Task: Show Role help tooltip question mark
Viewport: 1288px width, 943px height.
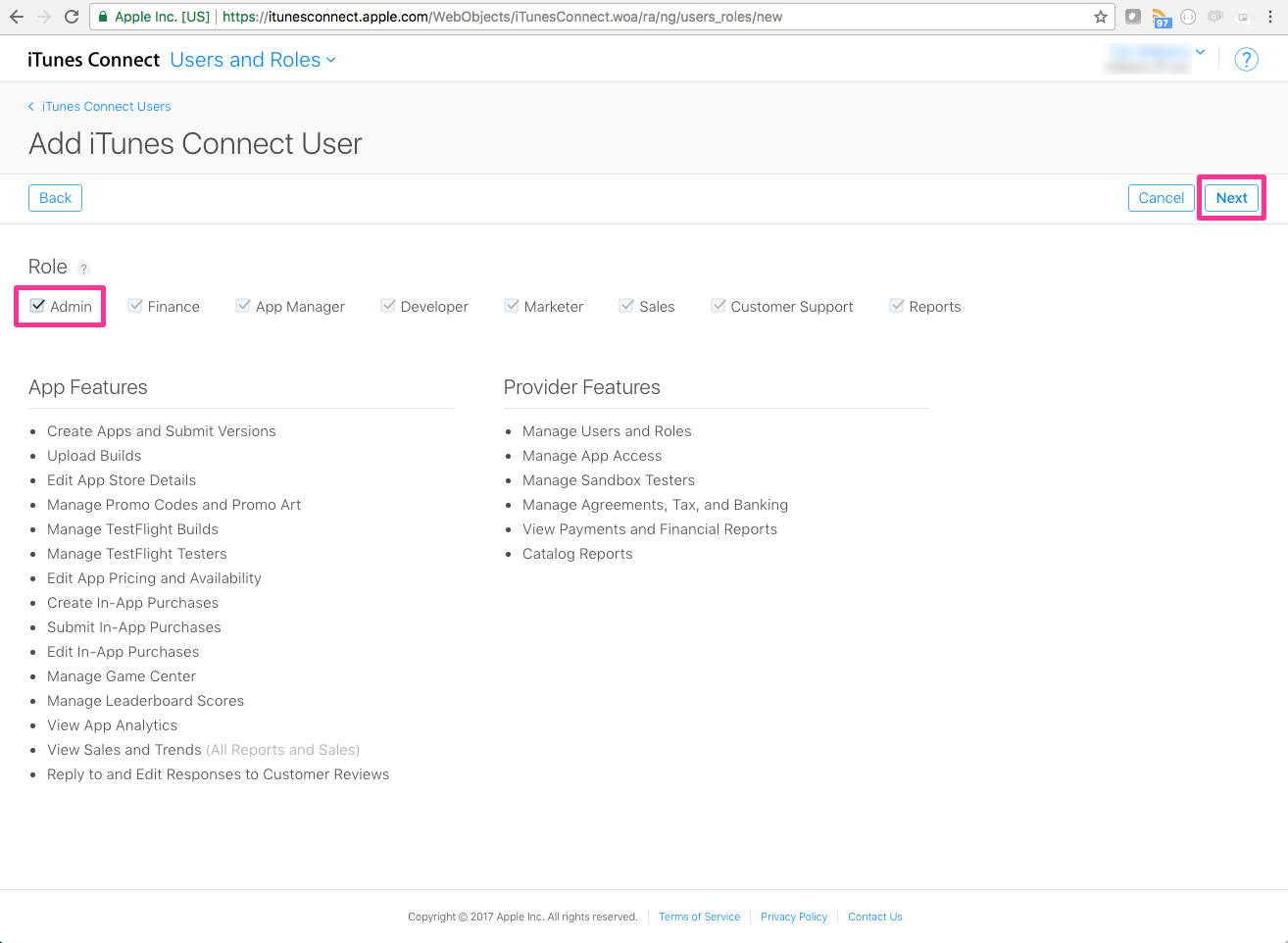Action: pyautogui.click(x=83, y=269)
